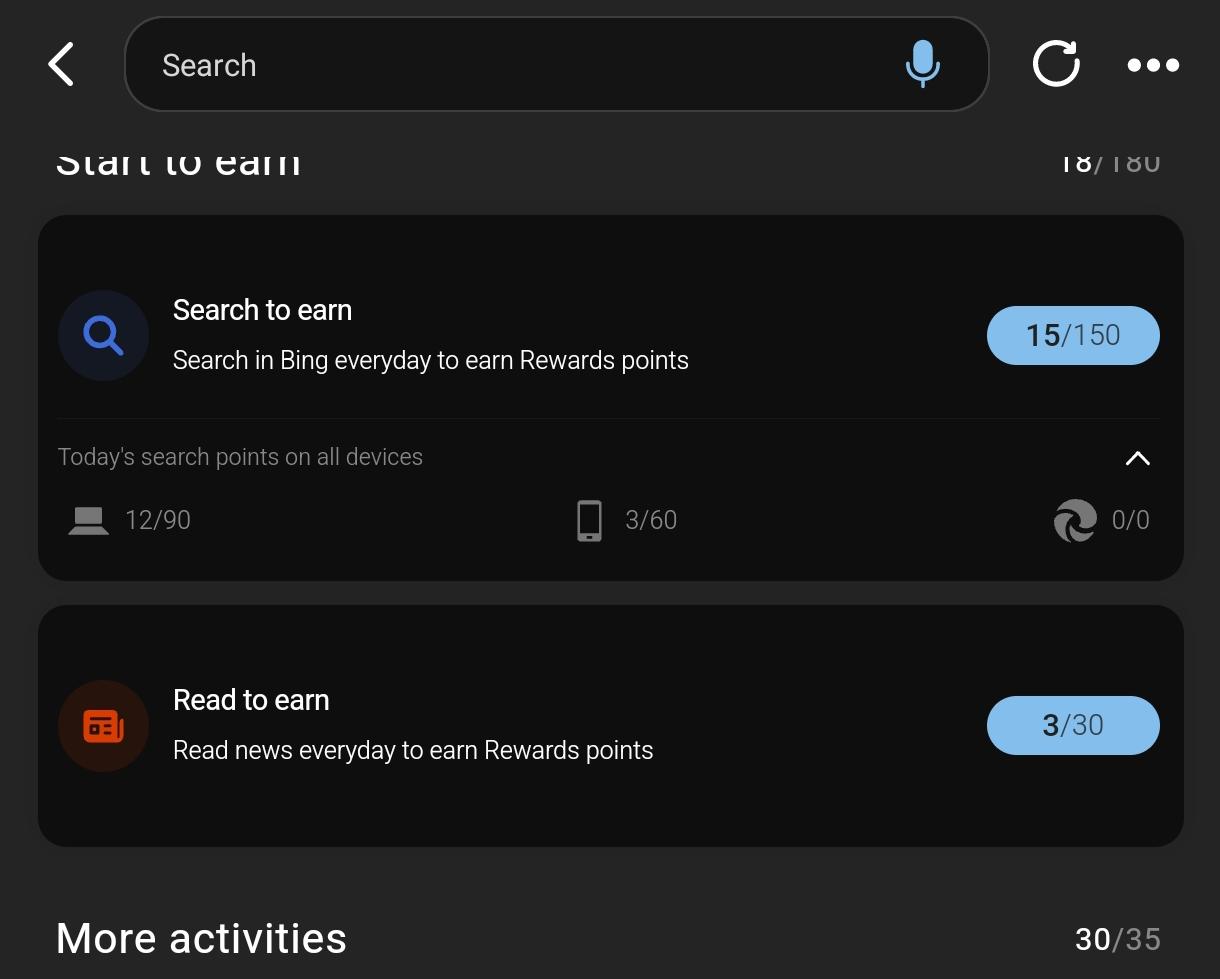Tap the 15/150 search points pill
Screen dimensions: 1220x979
coord(1073,335)
